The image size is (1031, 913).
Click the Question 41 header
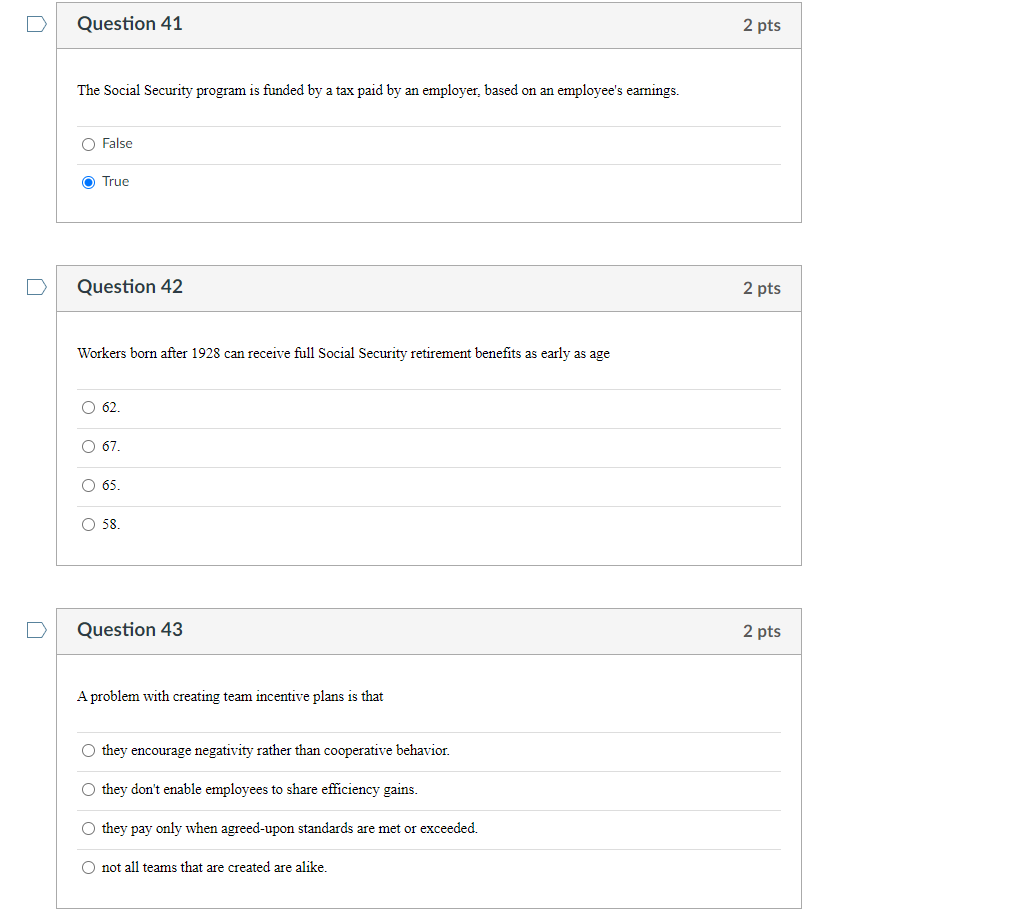click(129, 23)
